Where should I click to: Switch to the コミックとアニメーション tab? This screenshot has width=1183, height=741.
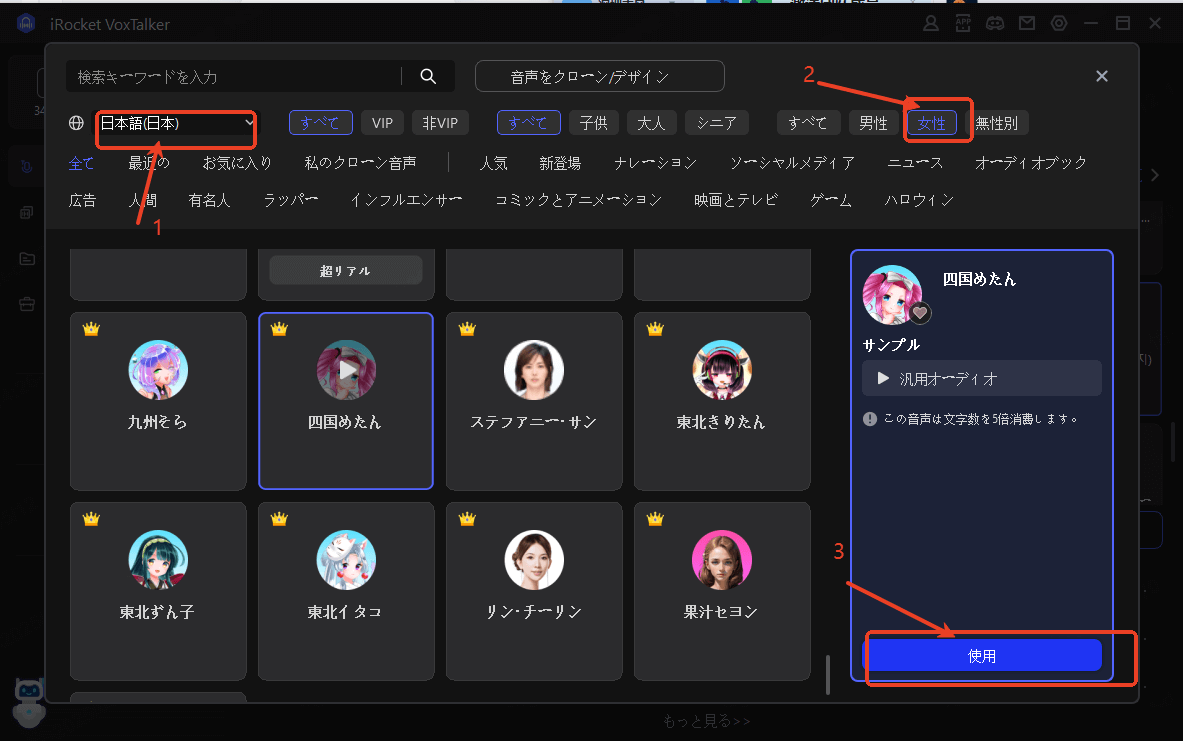578,200
